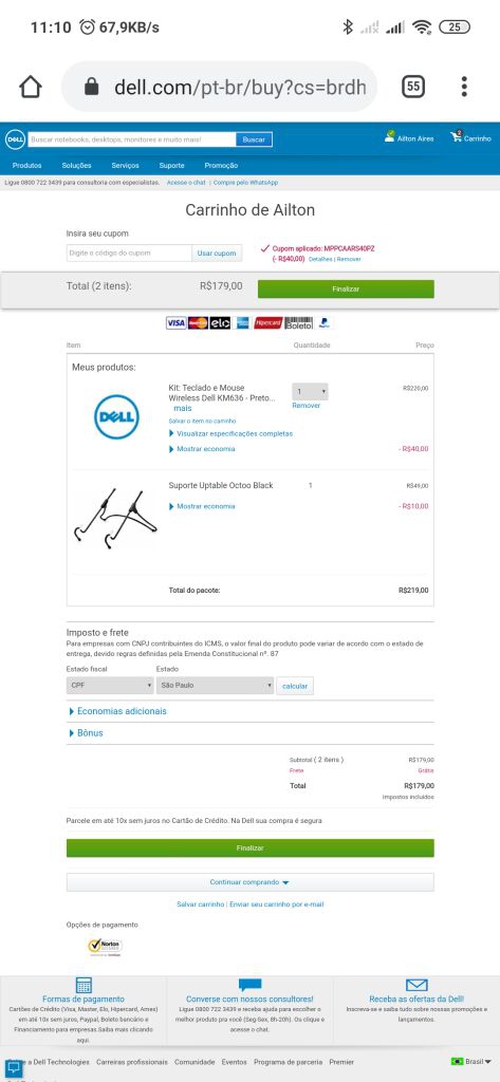500x1082 pixels.
Task: Click the Dell logo in the header
Action: click(x=16, y=139)
